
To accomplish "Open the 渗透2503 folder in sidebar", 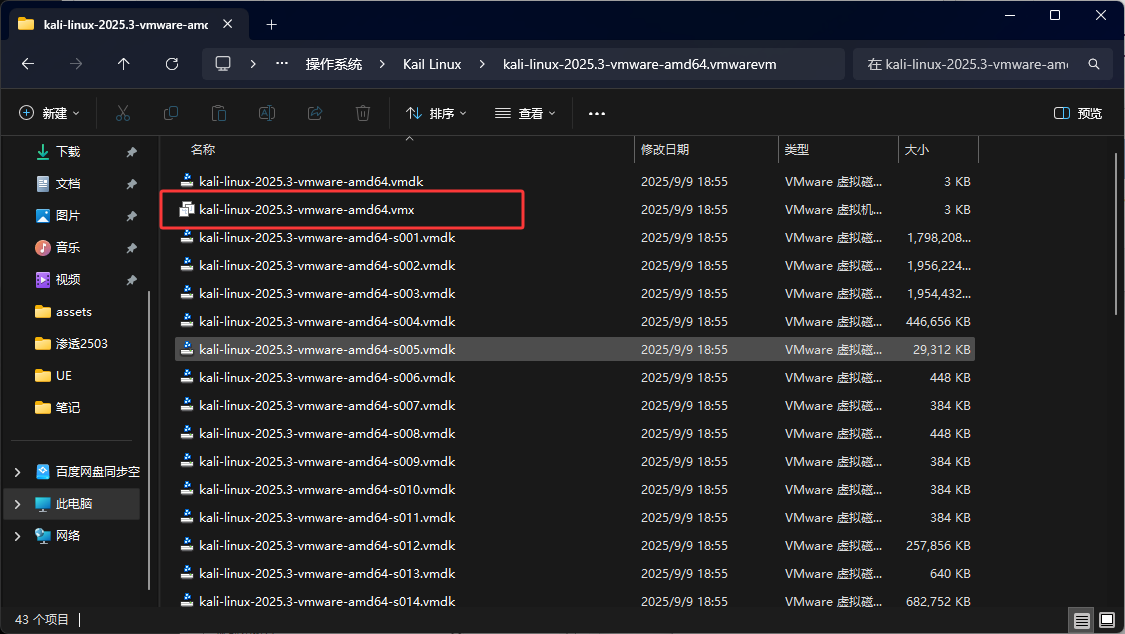I will pos(81,344).
